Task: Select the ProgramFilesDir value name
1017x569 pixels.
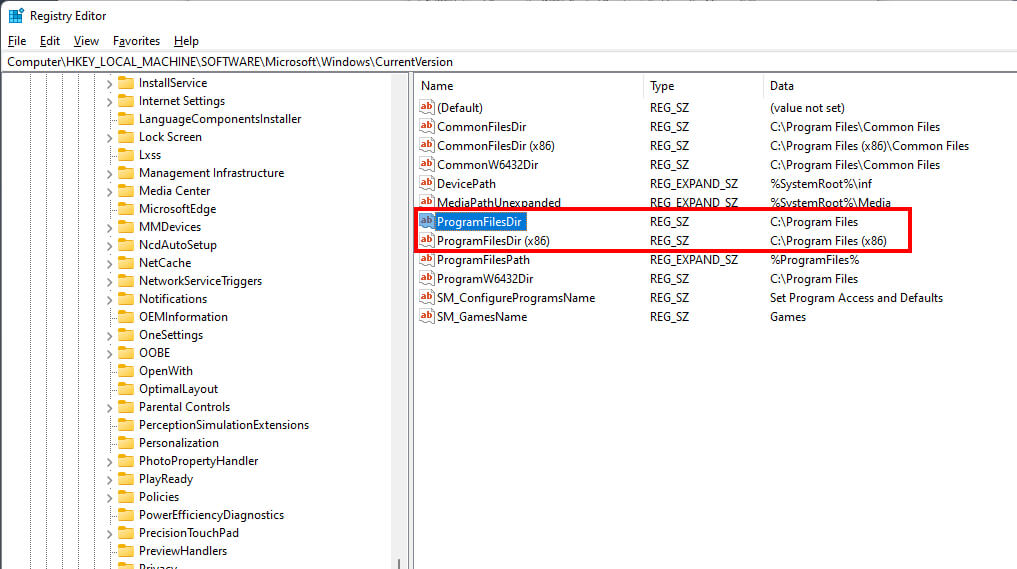Action: (479, 222)
